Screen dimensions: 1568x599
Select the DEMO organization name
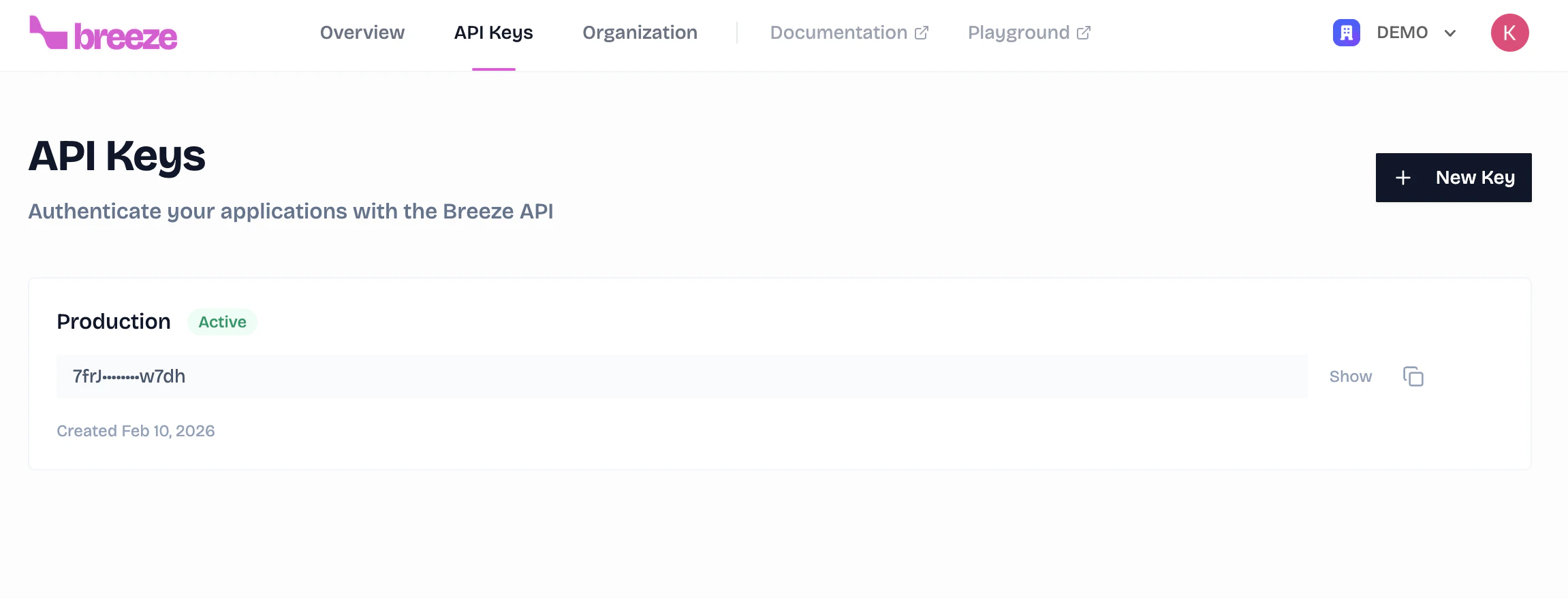pos(1402,33)
